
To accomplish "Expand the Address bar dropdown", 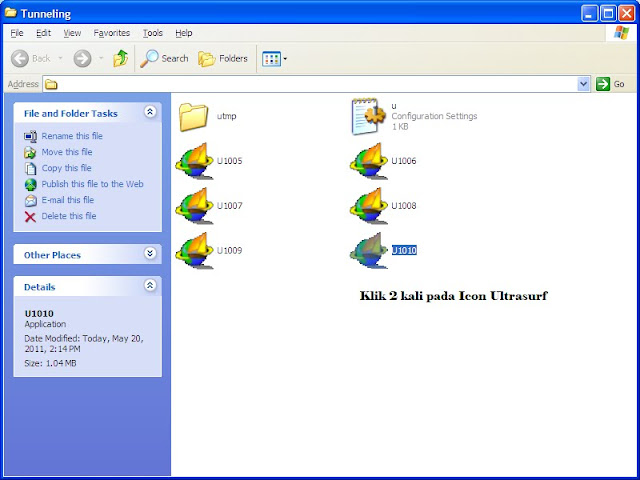I will tap(584, 84).
